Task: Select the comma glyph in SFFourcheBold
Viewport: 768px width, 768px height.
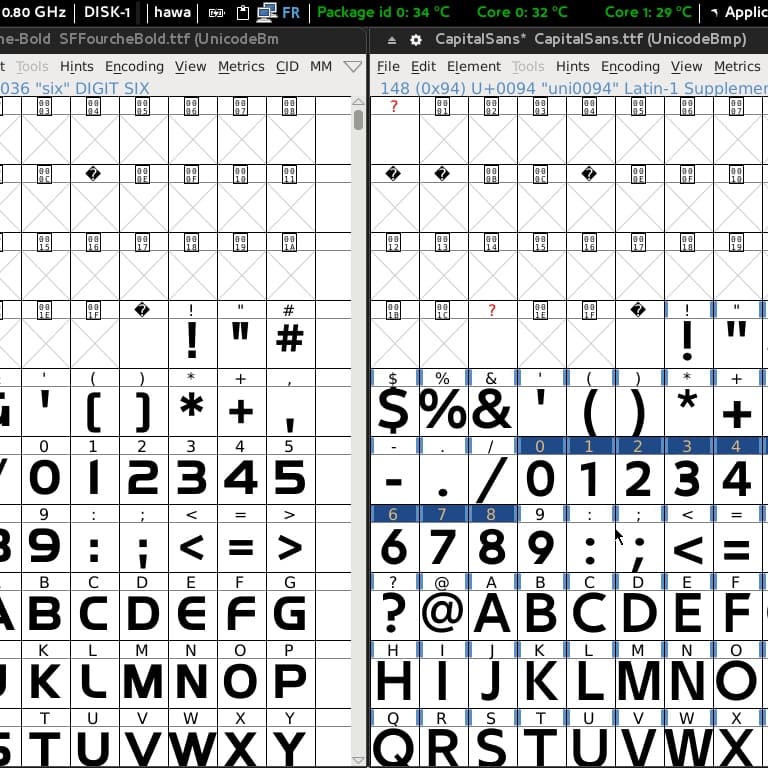Action: [290, 411]
